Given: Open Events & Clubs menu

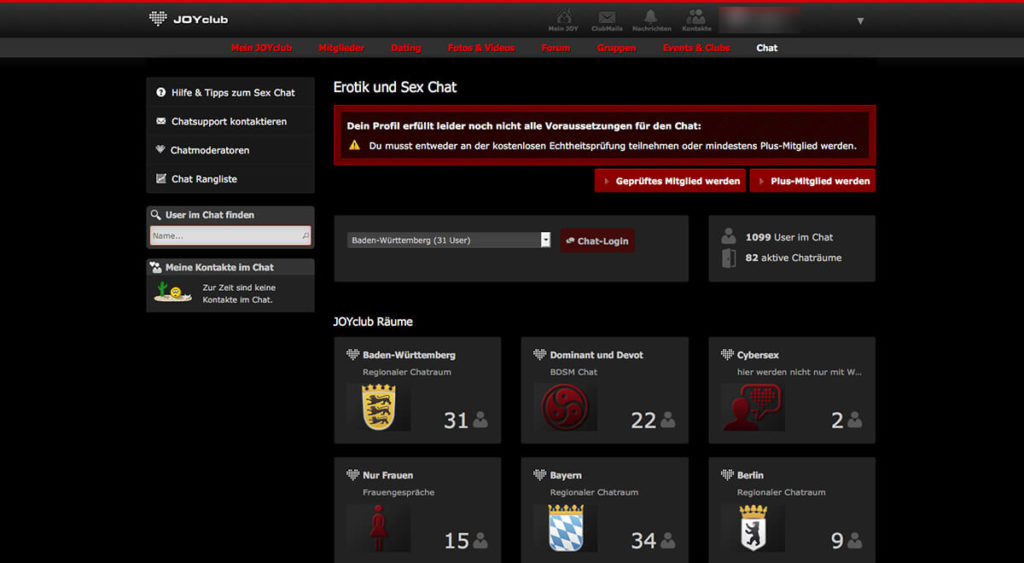Looking at the screenshot, I should [x=696, y=48].
